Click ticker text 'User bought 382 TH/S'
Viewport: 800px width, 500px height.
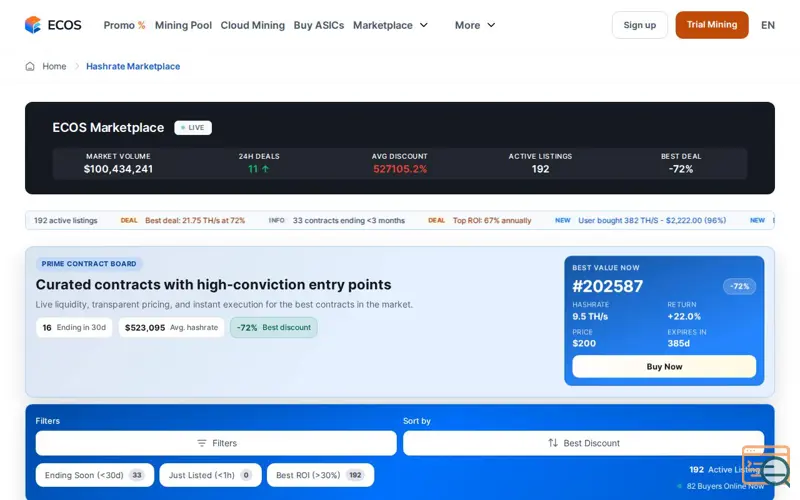(618, 220)
